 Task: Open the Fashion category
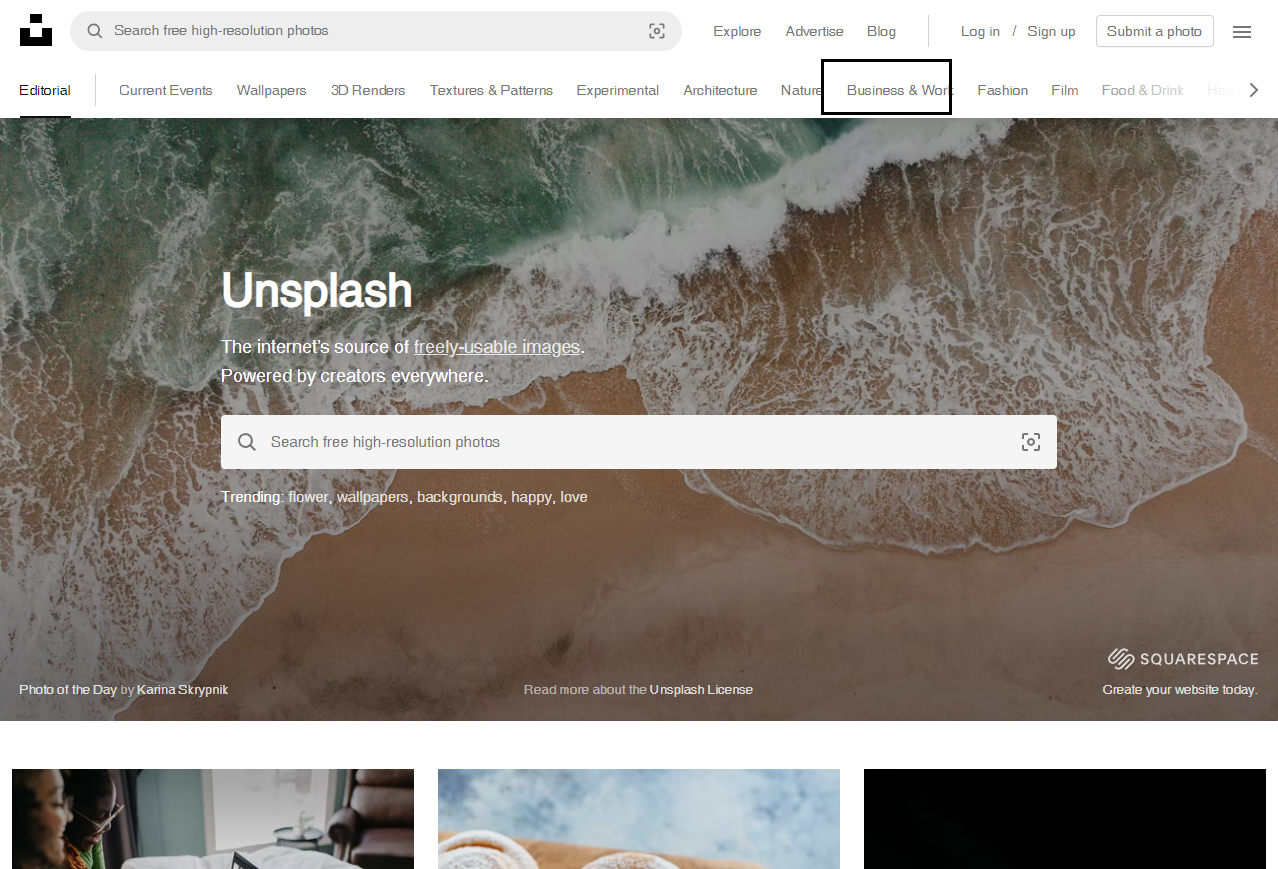[1003, 90]
